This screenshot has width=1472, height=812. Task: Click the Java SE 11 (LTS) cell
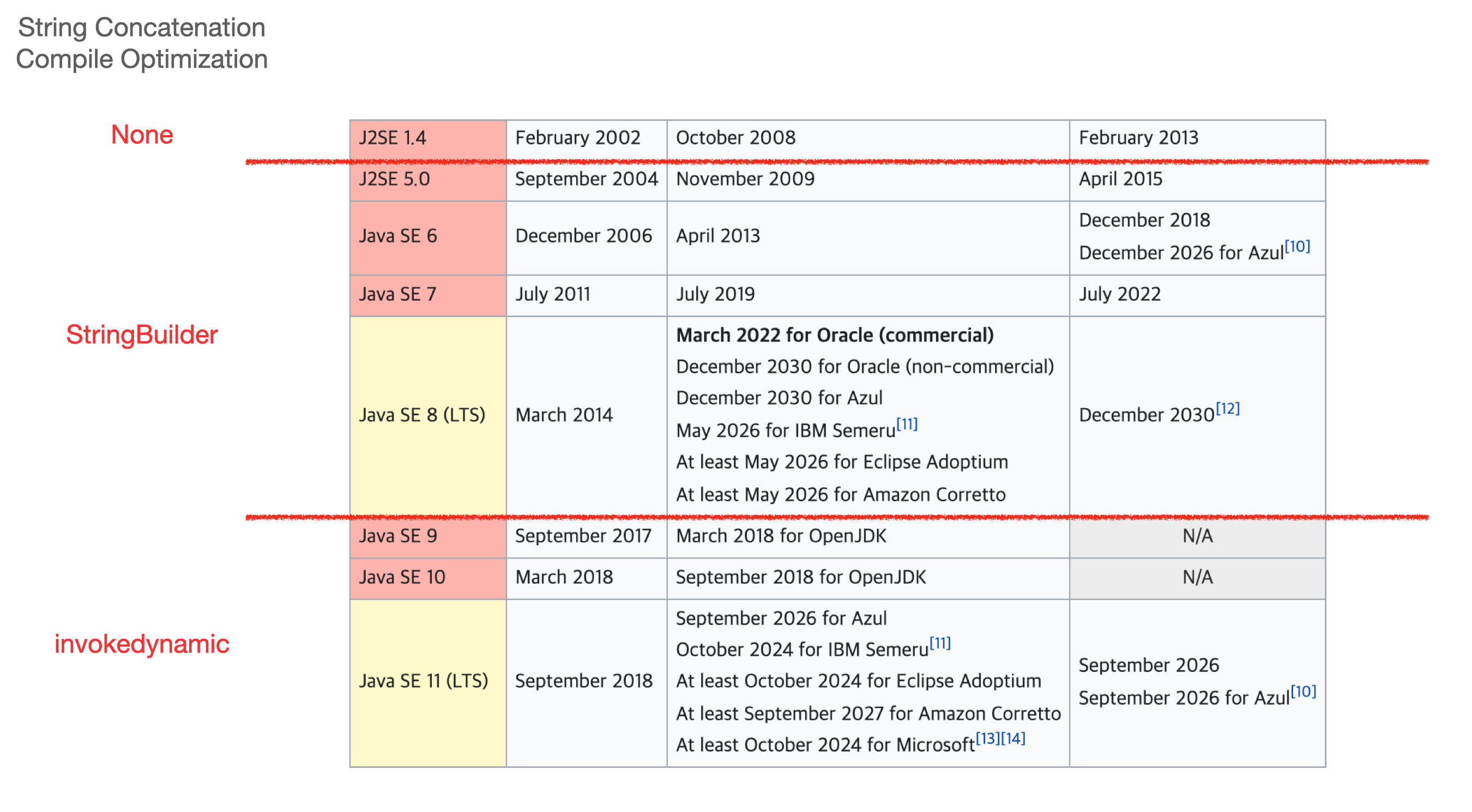click(x=424, y=681)
